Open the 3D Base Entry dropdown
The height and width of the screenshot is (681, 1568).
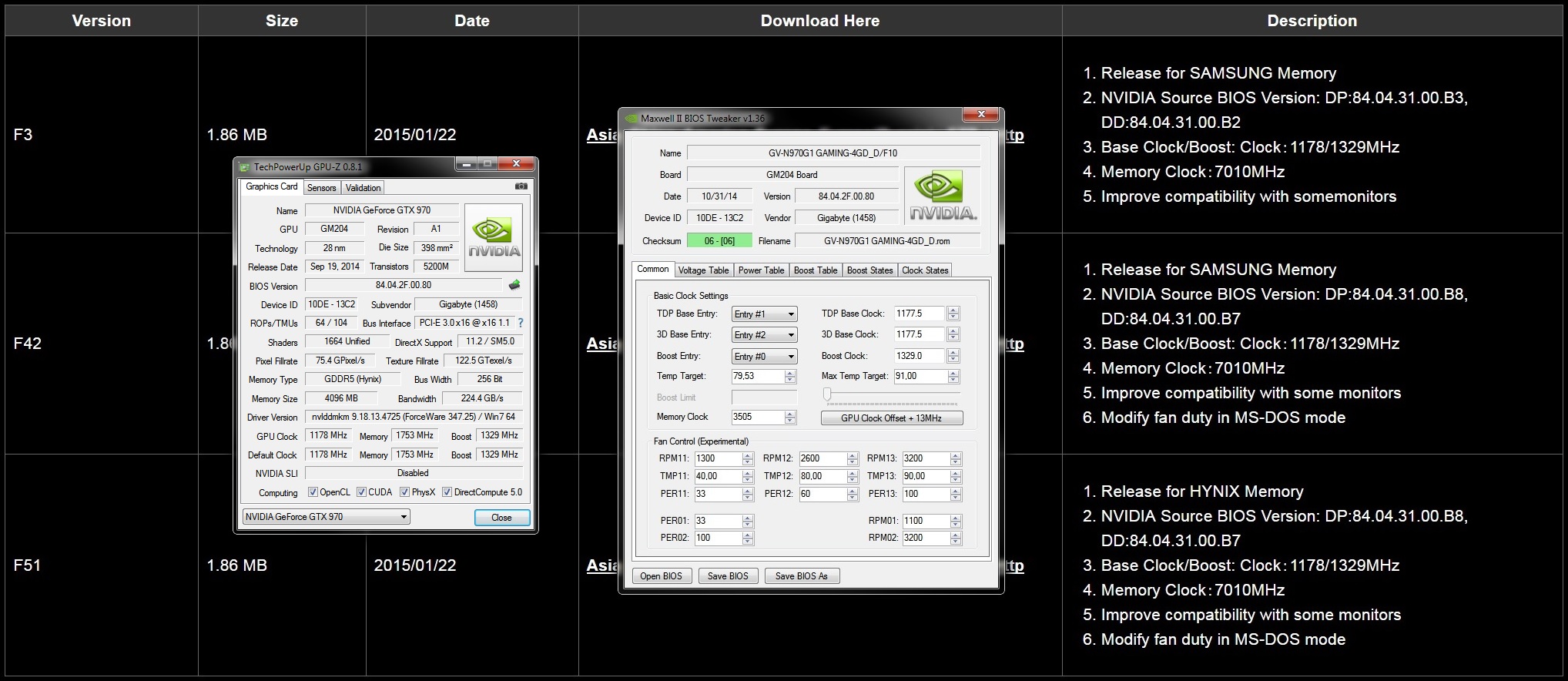pyautogui.click(x=764, y=335)
